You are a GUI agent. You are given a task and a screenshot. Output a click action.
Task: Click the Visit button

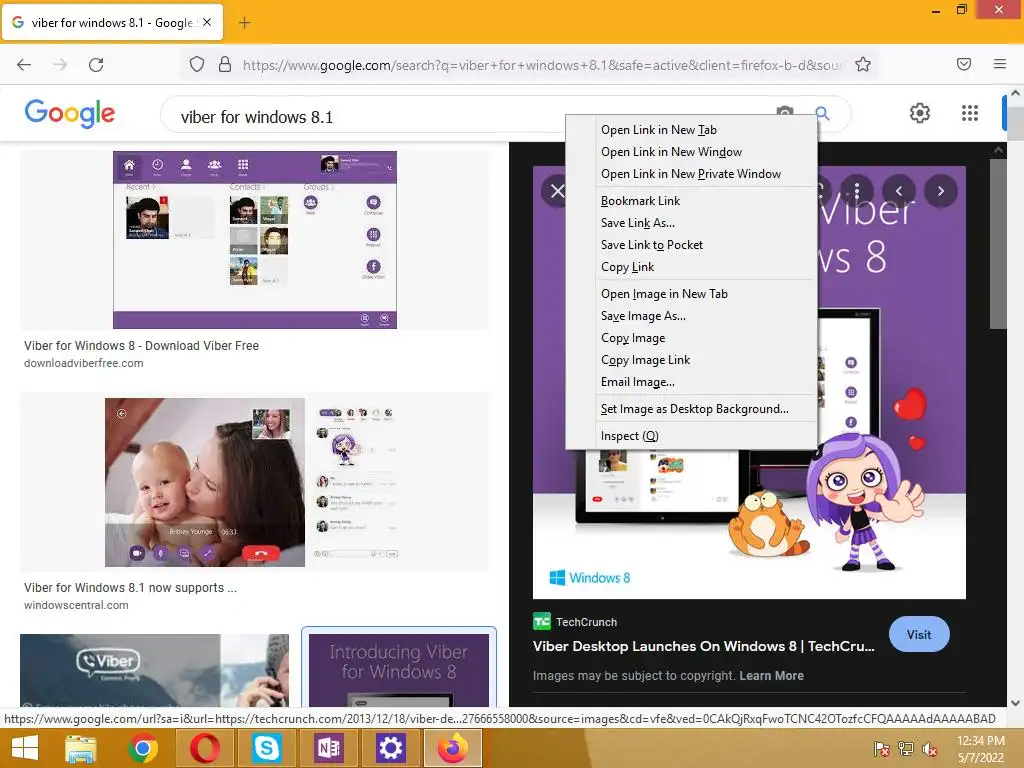click(x=919, y=634)
